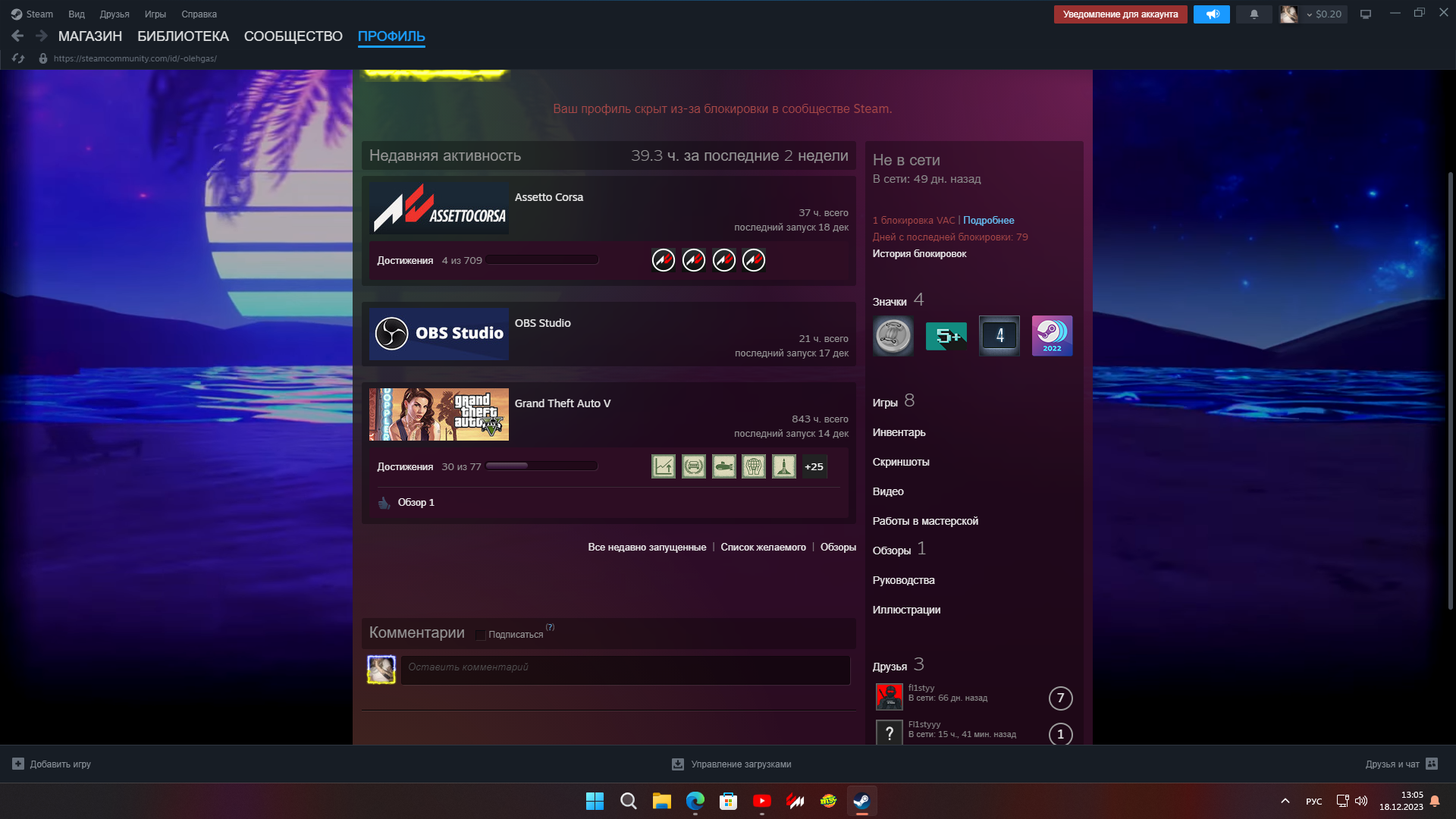Click the GTA V parachute achievement icon
Viewport: 1456px width, 819px height.
tap(754, 466)
